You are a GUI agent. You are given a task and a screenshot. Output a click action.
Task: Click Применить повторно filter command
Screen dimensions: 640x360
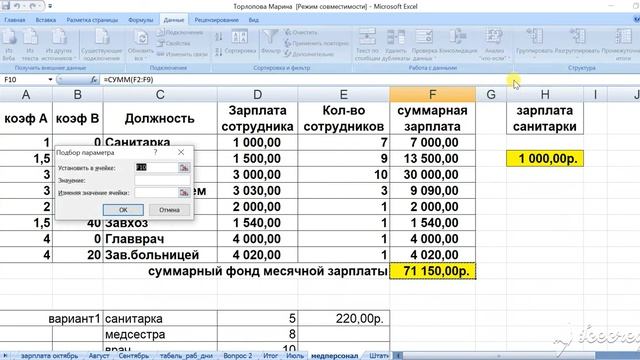pyautogui.click(x=316, y=43)
